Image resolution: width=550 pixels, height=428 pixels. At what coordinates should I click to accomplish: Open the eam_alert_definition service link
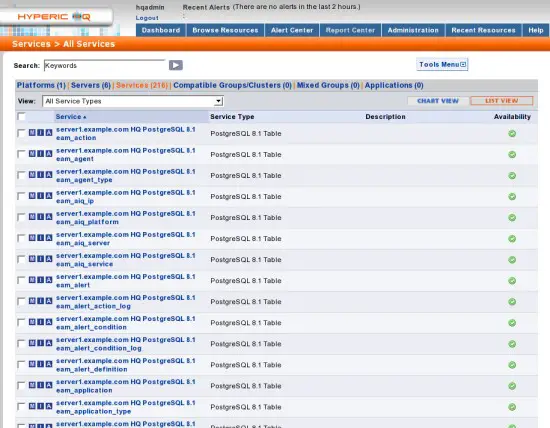pyautogui.click(x=126, y=365)
